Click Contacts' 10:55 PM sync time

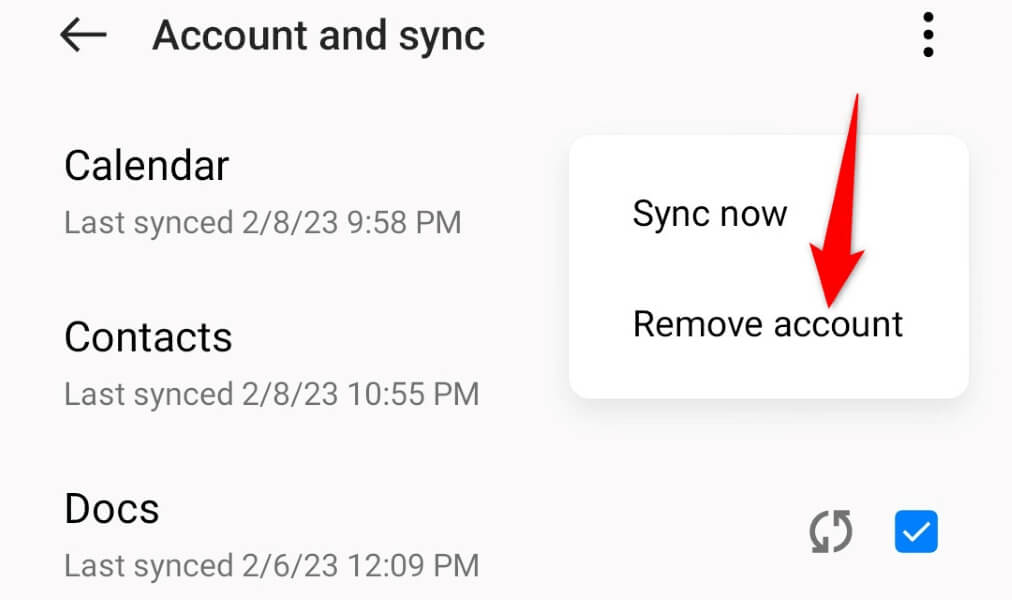click(414, 394)
